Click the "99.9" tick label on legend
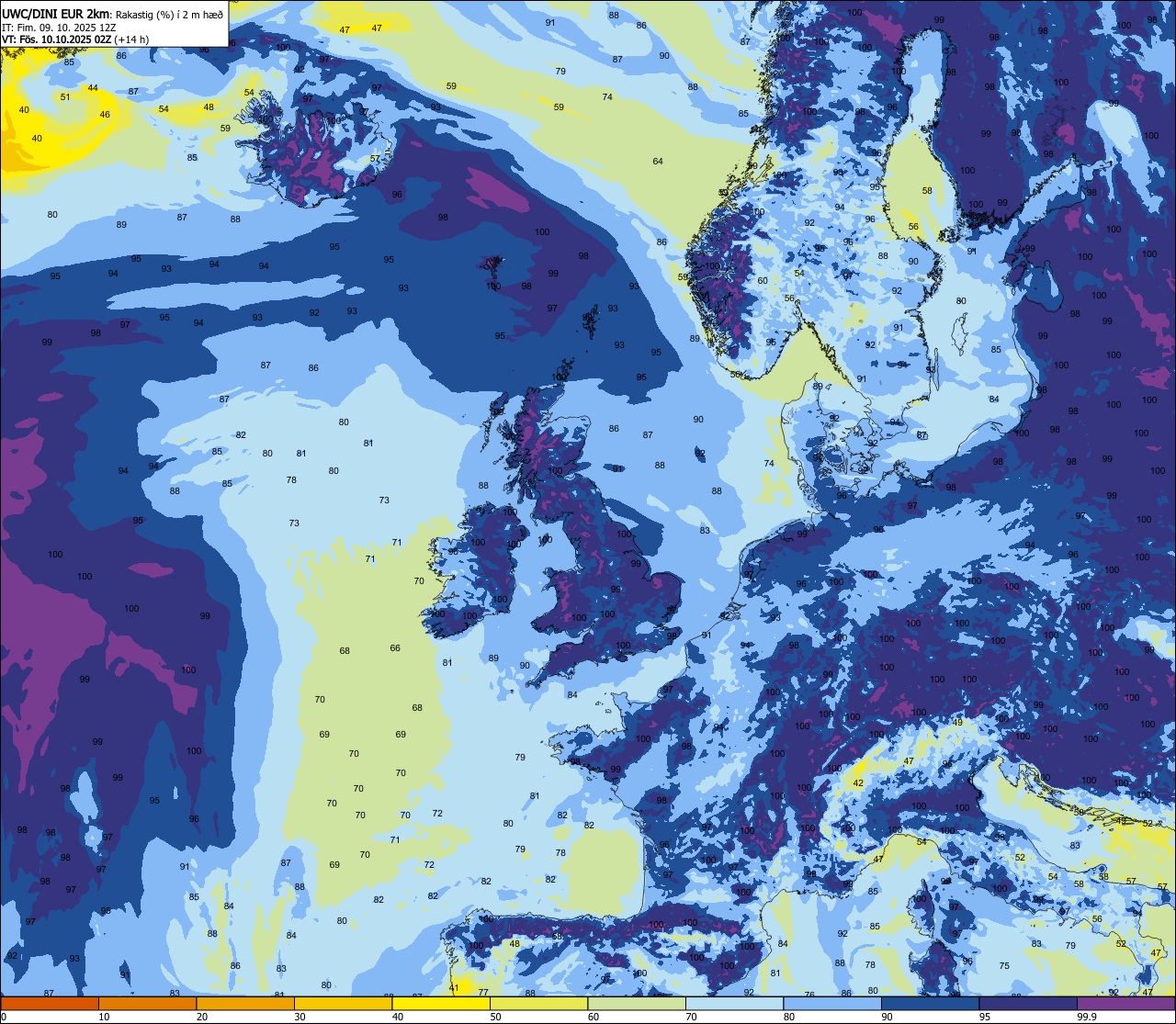Viewport: 1176px width, 1024px height. 1087,1017
